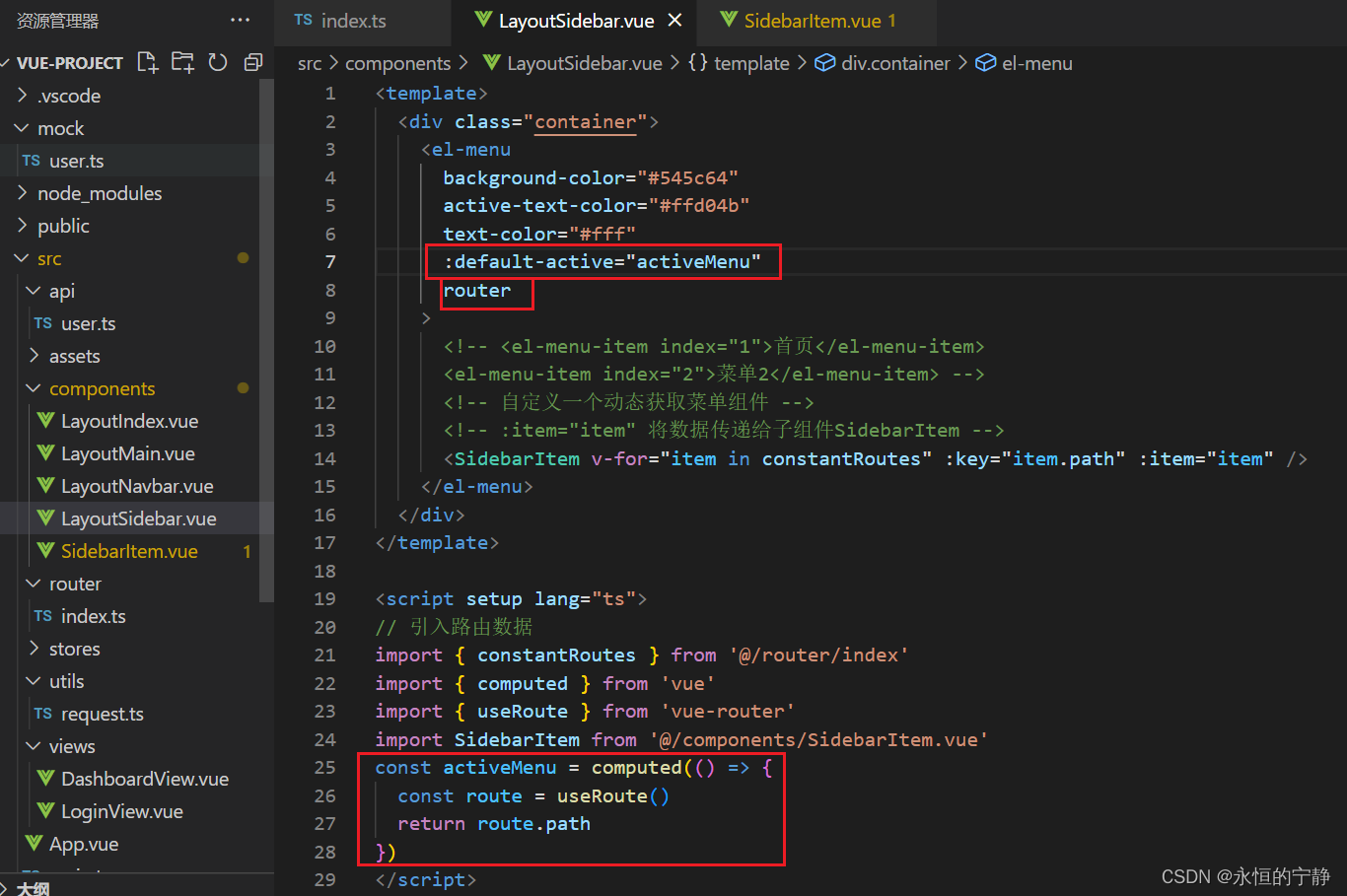Click 'computed' in import line 22
Image resolution: width=1347 pixels, height=896 pixels.
click(523, 683)
